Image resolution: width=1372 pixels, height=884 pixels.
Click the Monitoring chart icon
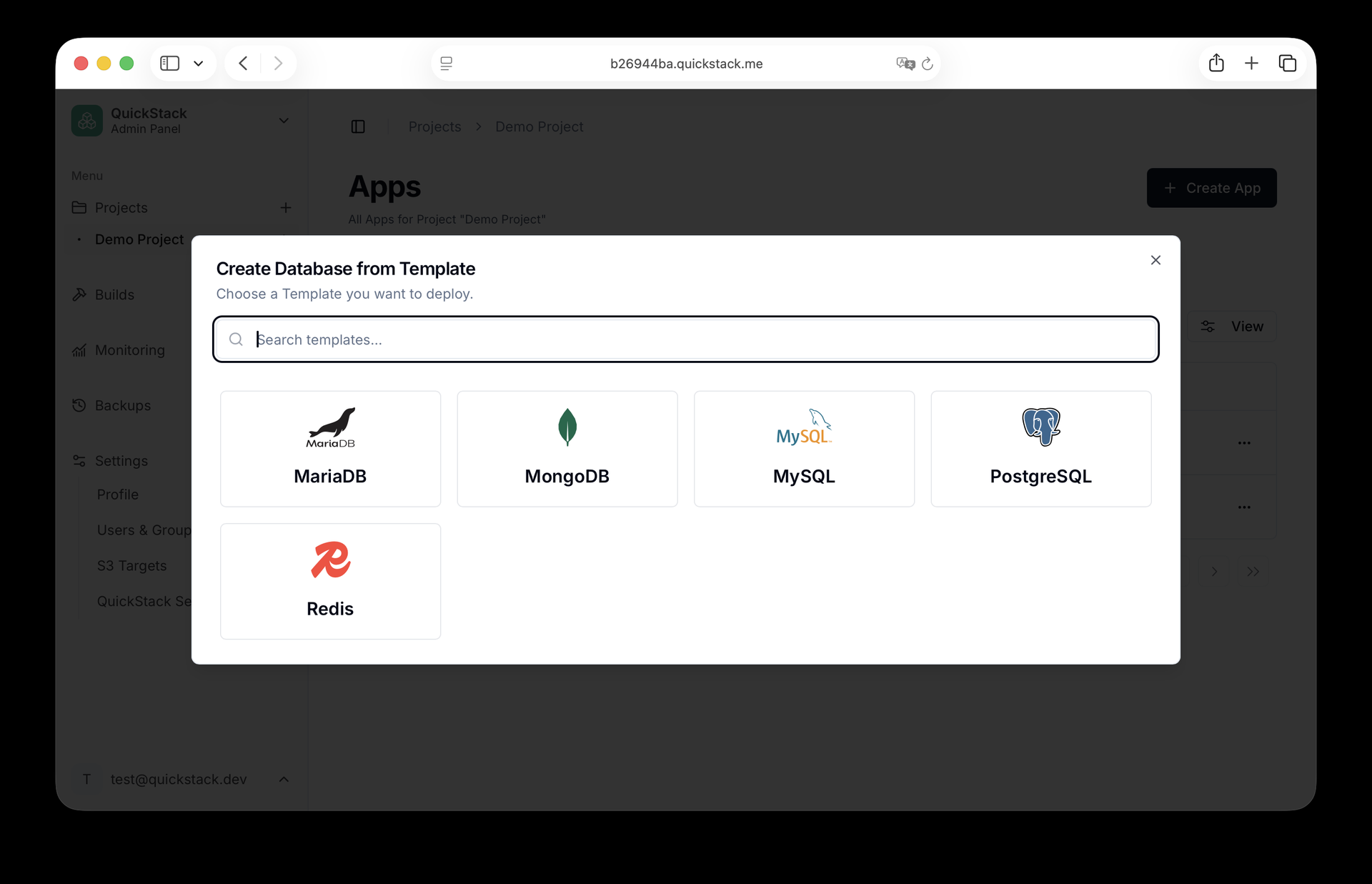(x=79, y=350)
